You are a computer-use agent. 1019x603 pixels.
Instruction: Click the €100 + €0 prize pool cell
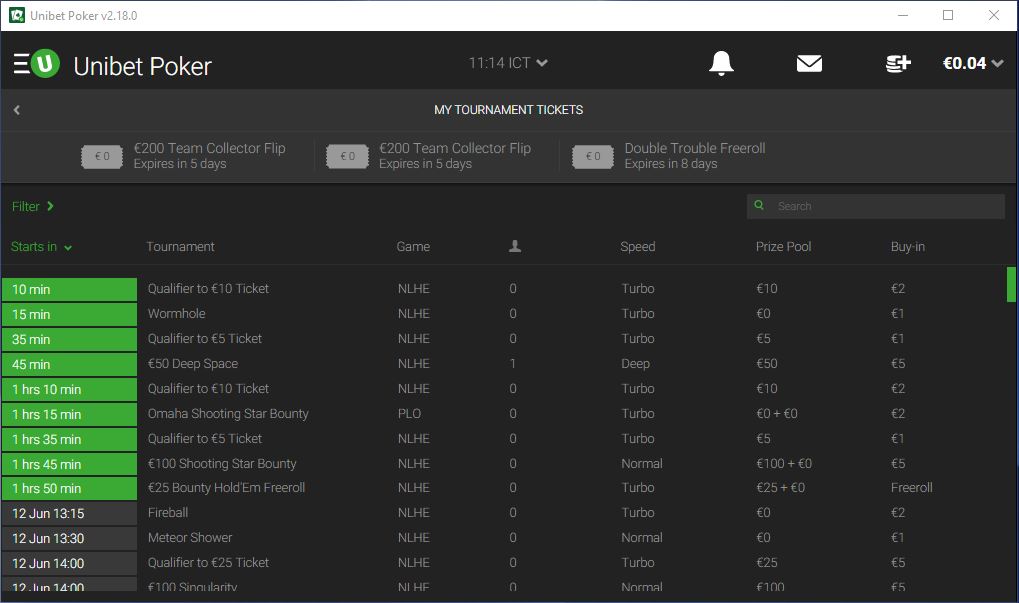tap(784, 464)
